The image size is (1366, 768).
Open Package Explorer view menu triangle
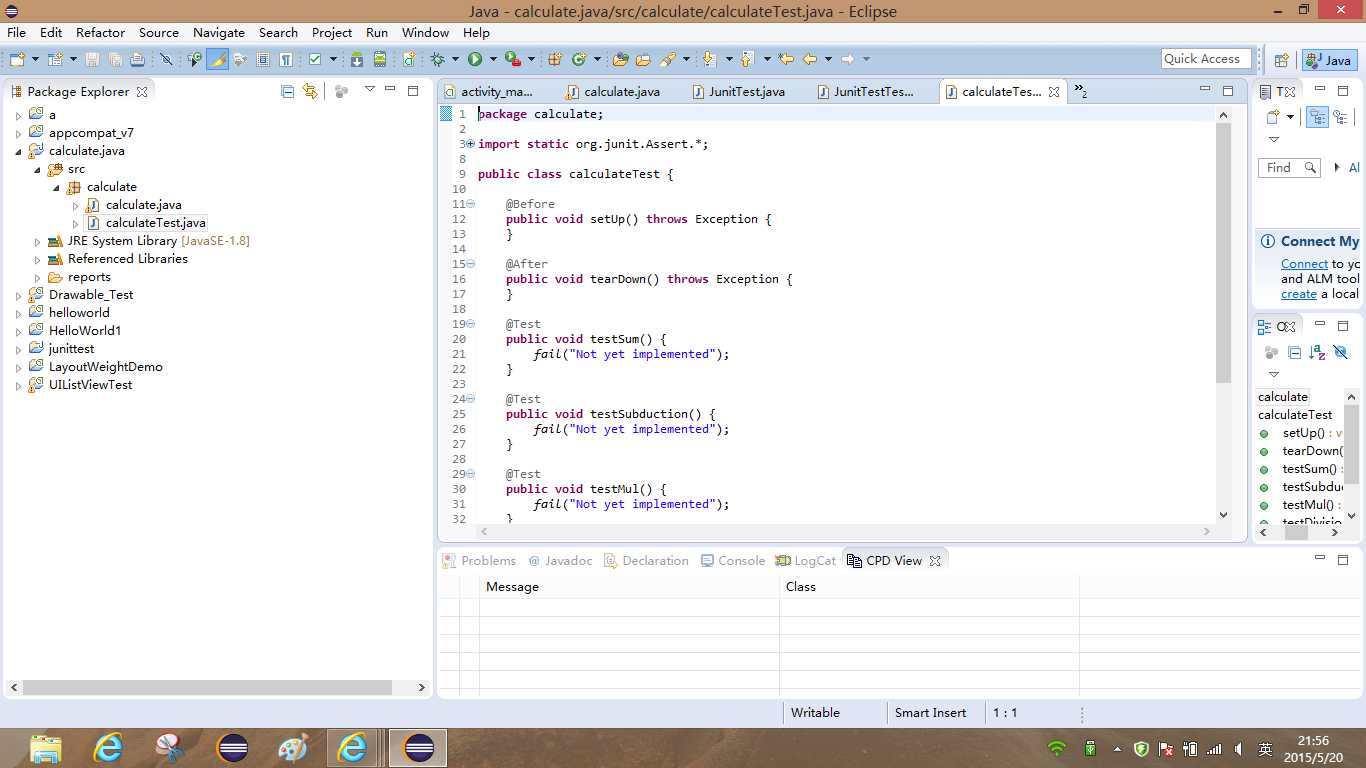369,90
